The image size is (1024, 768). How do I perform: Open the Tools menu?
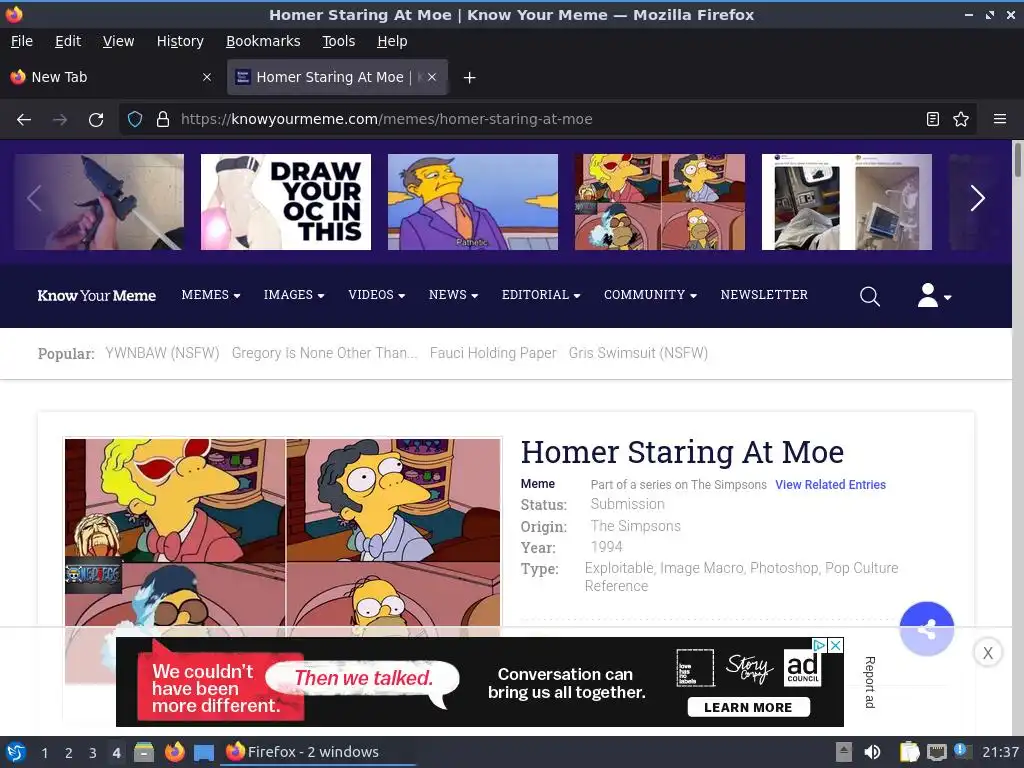tap(338, 41)
